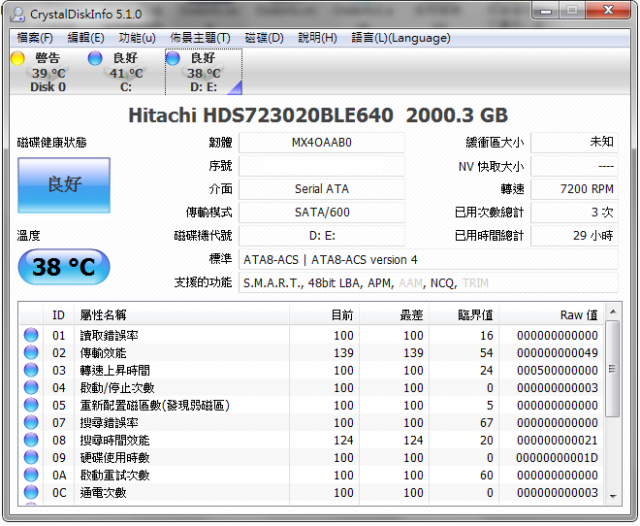This screenshot has width=640, height=526.
Task: Click the 38 °C temperature button
Action: (x=64, y=267)
